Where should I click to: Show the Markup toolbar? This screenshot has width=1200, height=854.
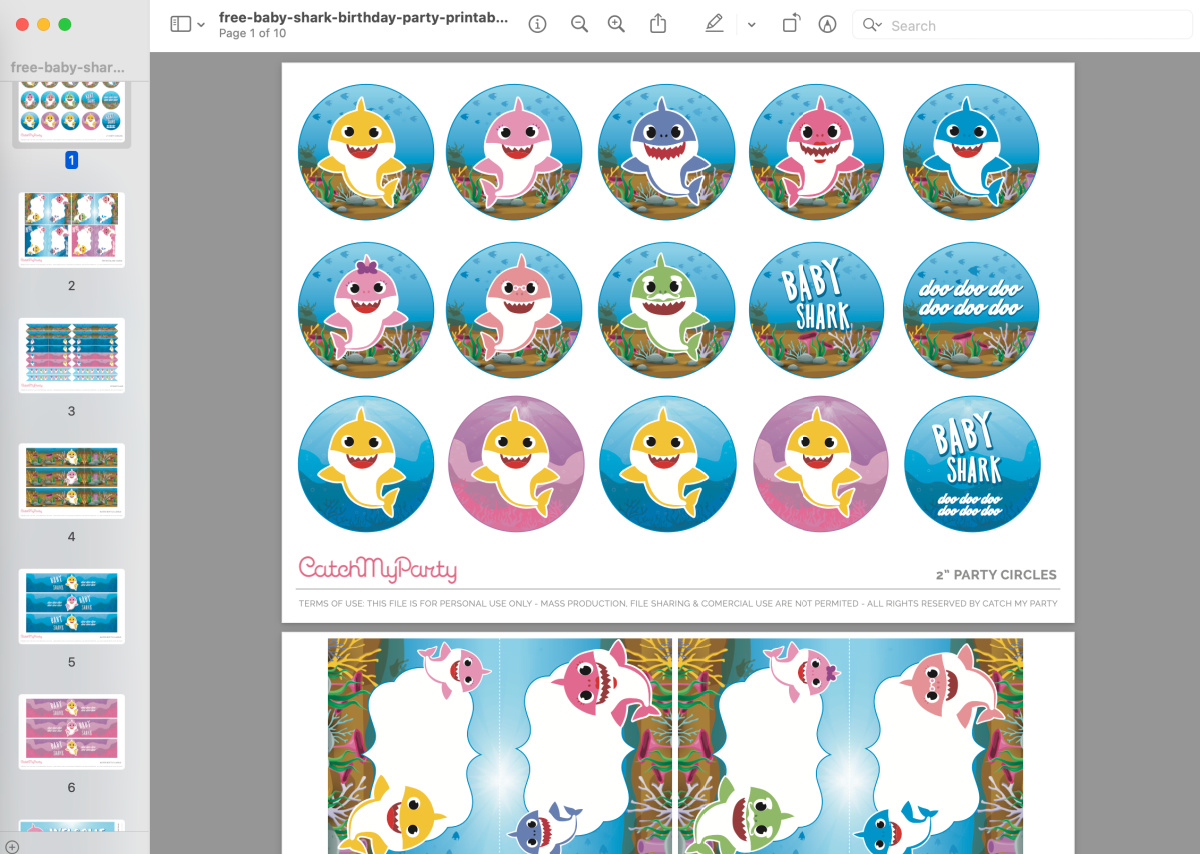[827, 24]
